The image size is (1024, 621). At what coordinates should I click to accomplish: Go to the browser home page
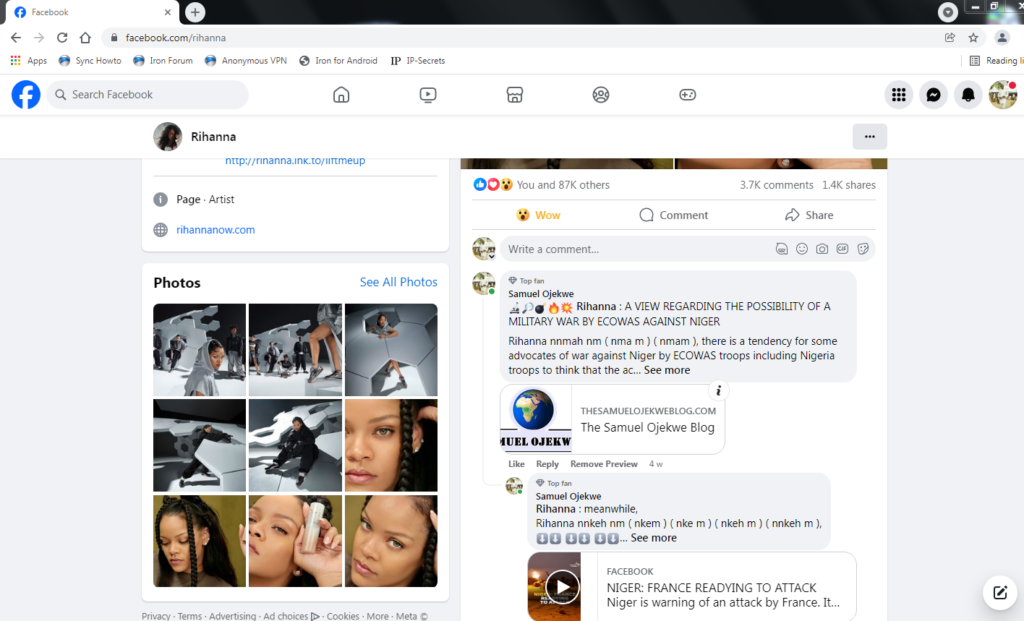point(86,37)
